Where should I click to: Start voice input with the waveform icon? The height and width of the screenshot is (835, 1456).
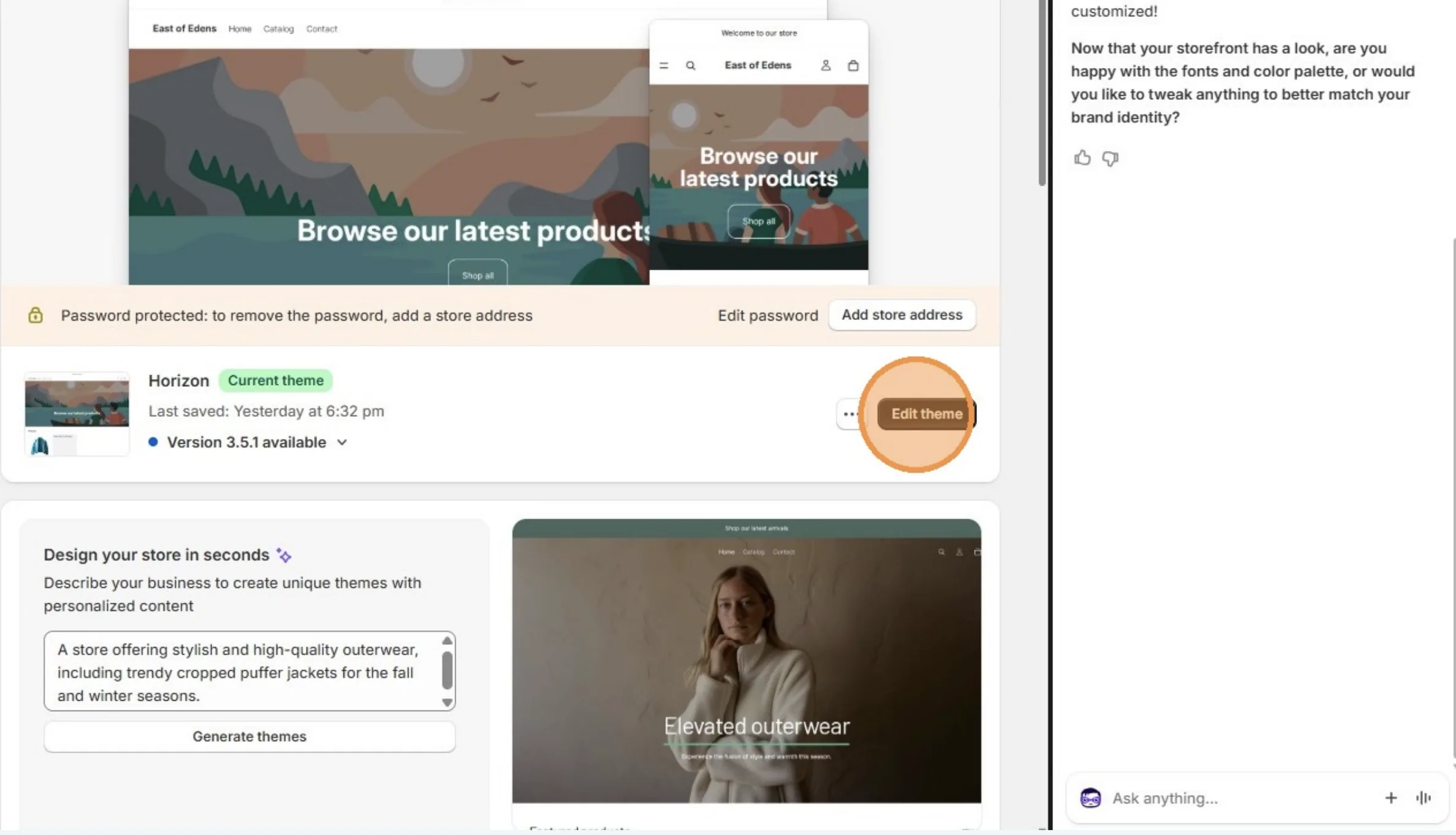click(x=1423, y=798)
